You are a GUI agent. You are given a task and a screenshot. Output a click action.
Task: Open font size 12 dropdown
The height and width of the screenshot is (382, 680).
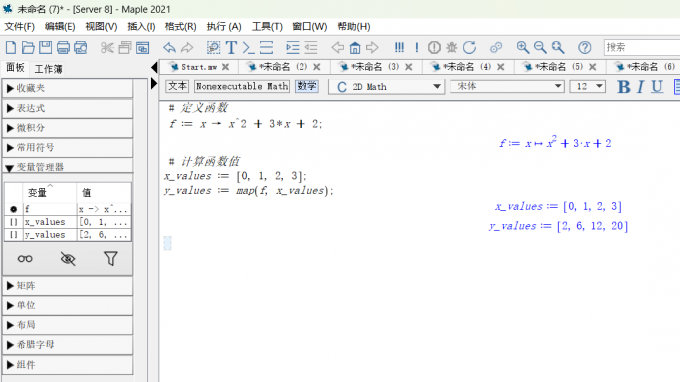coord(588,86)
